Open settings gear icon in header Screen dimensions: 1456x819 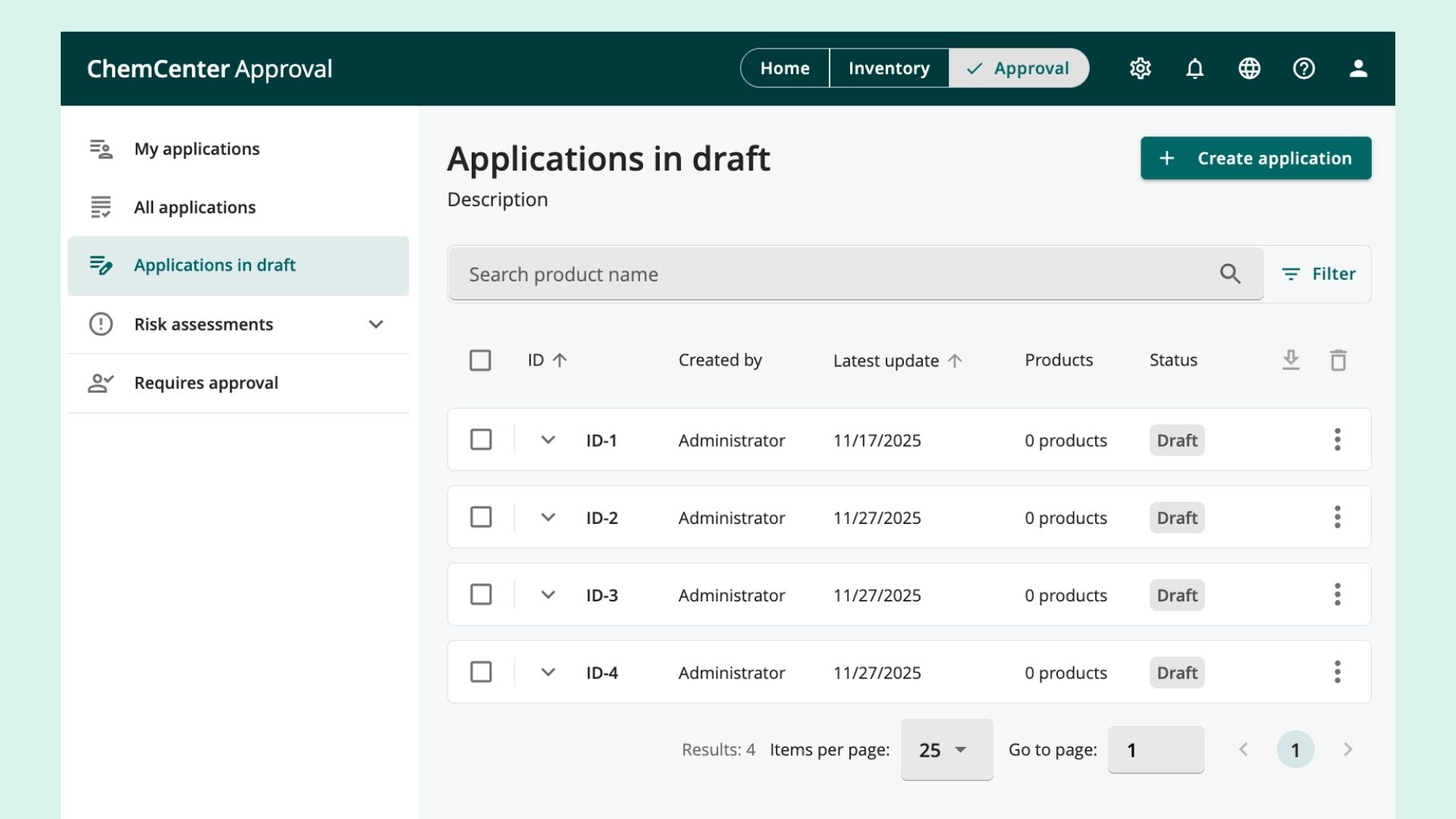point(1140,68)
